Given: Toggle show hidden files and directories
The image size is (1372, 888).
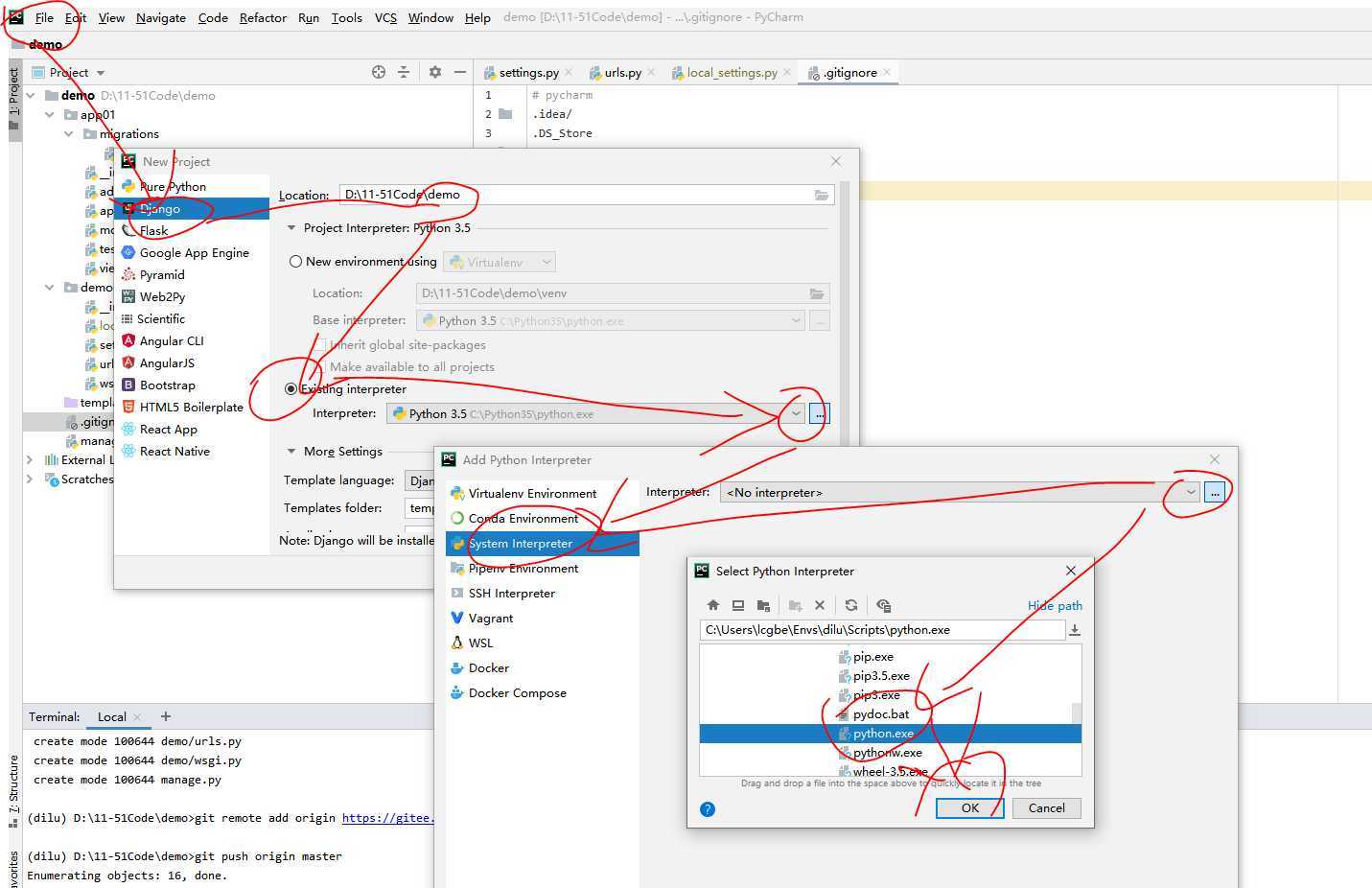Looking at the screenshot, I should point(883,605).
